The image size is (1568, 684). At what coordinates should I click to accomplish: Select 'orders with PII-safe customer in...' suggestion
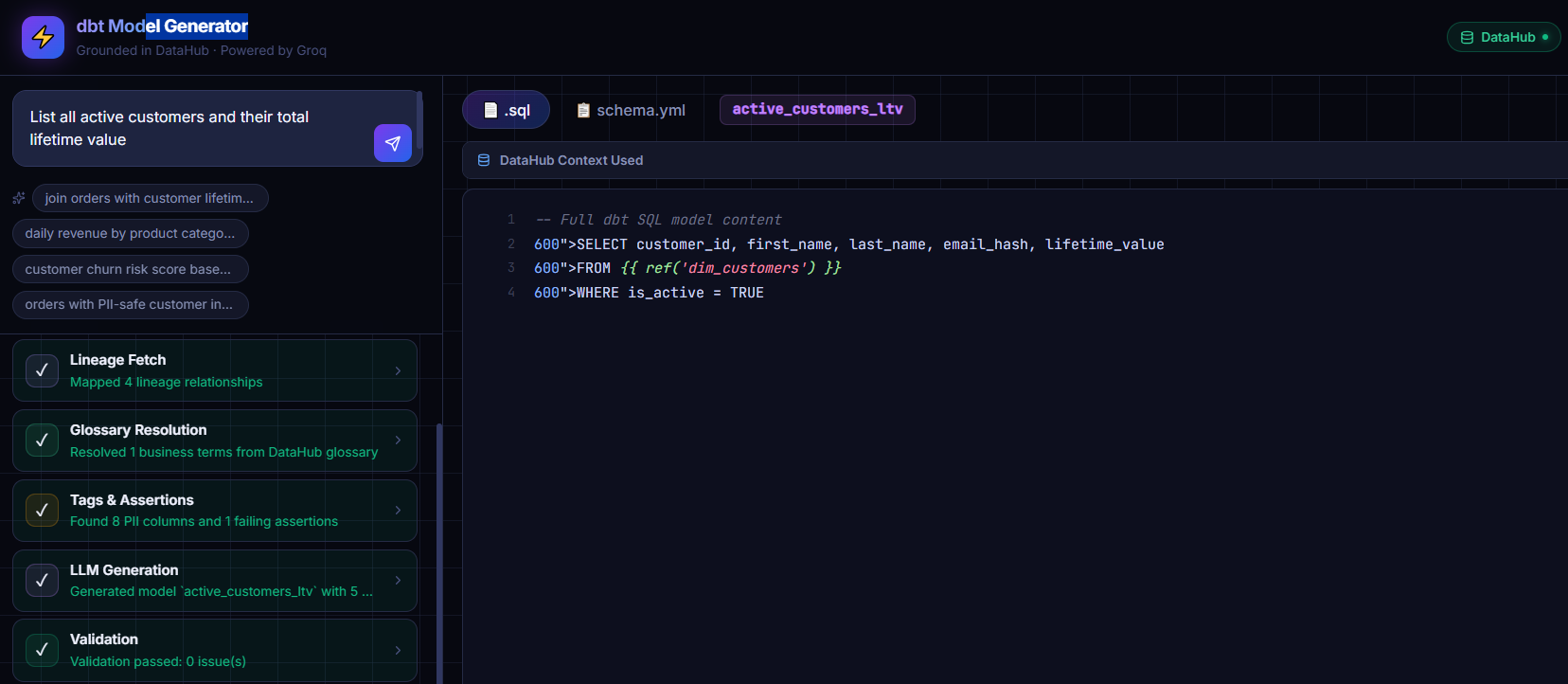click(x=131, y=304)
